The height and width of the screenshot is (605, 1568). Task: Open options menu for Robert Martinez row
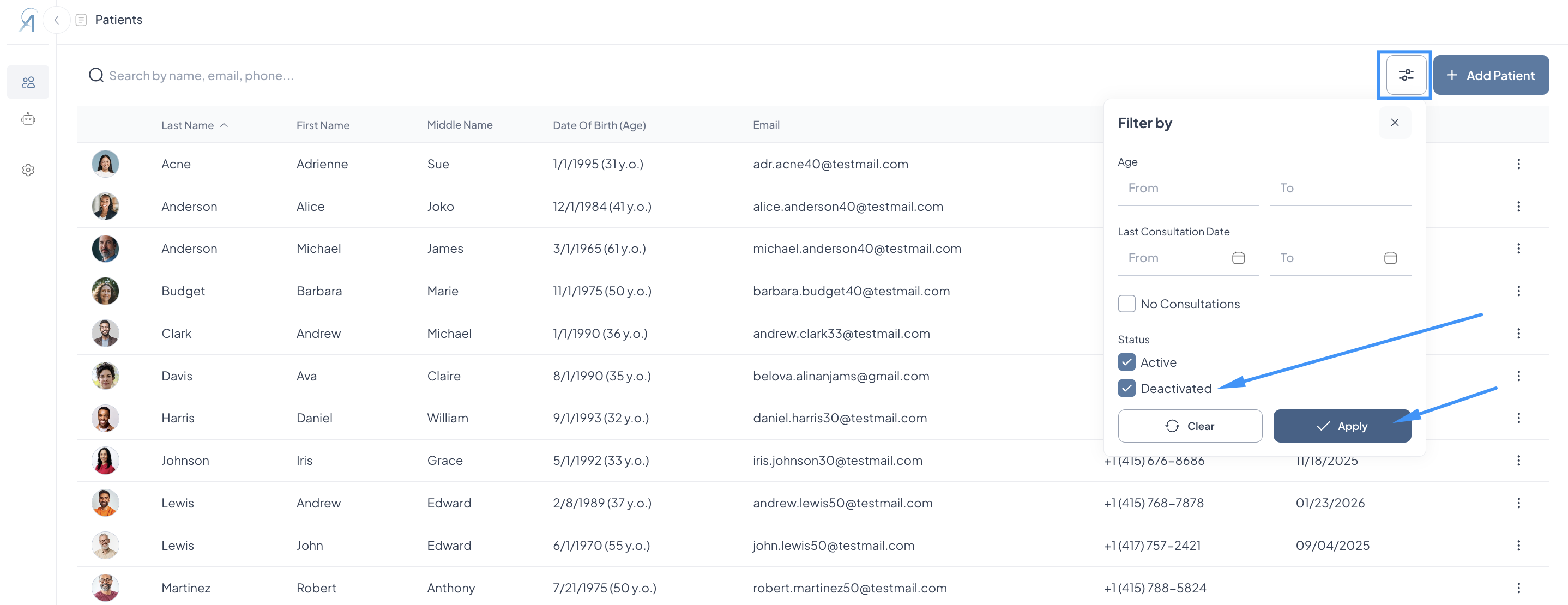click(x=1518, y=588)
